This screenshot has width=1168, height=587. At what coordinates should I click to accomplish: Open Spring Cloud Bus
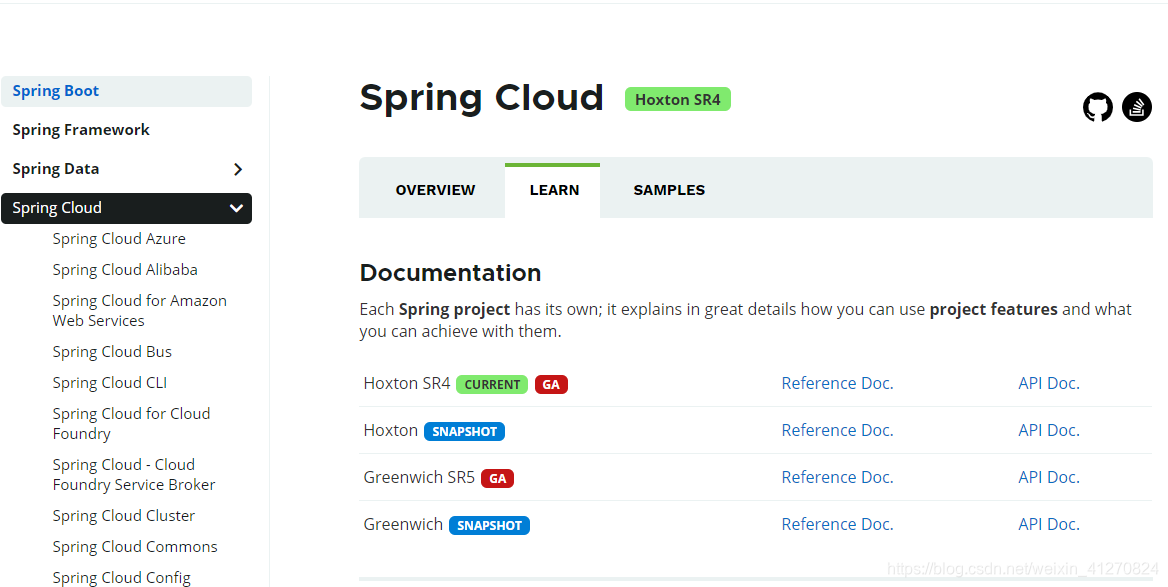[112, 352]
